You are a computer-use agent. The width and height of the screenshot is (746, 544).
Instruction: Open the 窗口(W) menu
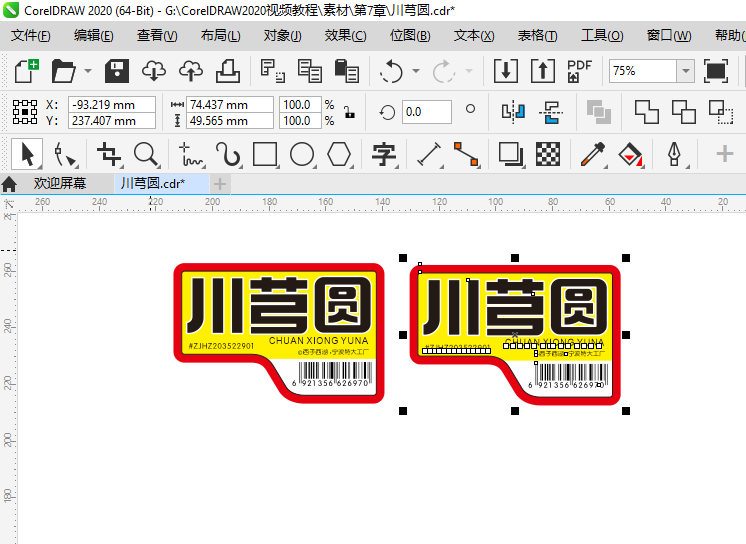(669, 35)
